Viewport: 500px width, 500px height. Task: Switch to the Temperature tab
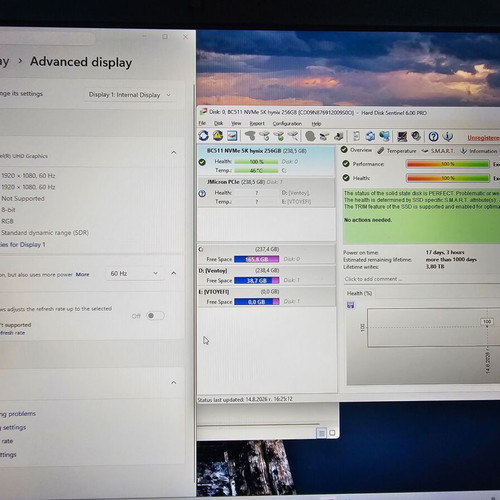coord(397,151)
